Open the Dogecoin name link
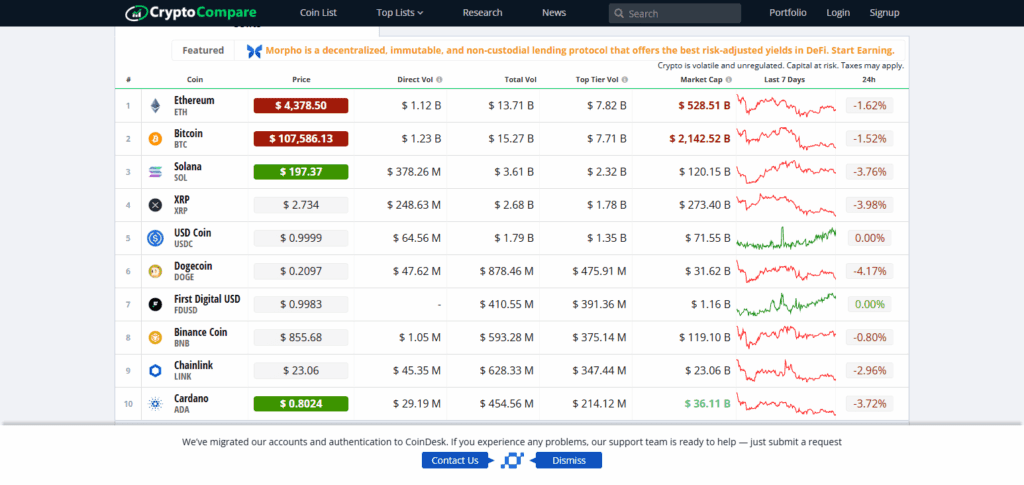Screen dimensions: 1024x485 point(193,266)
